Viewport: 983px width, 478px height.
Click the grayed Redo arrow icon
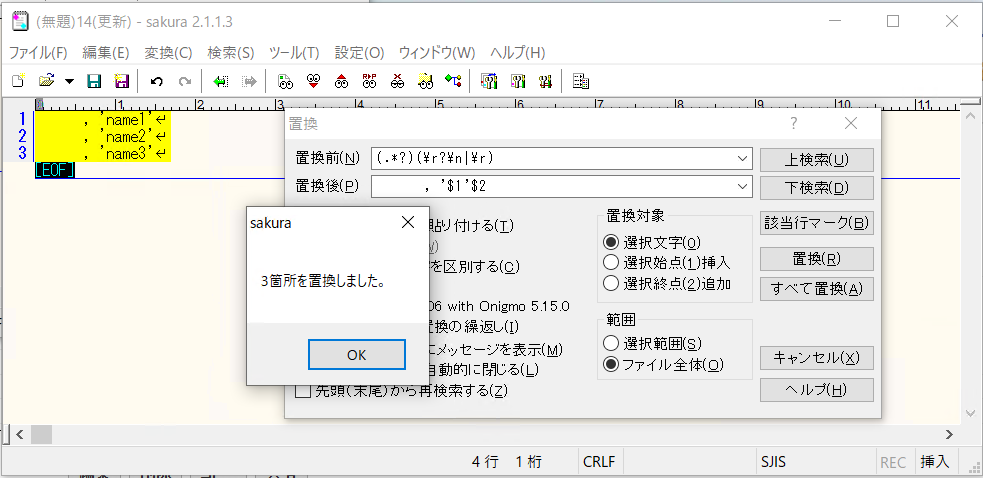(184, 81)
